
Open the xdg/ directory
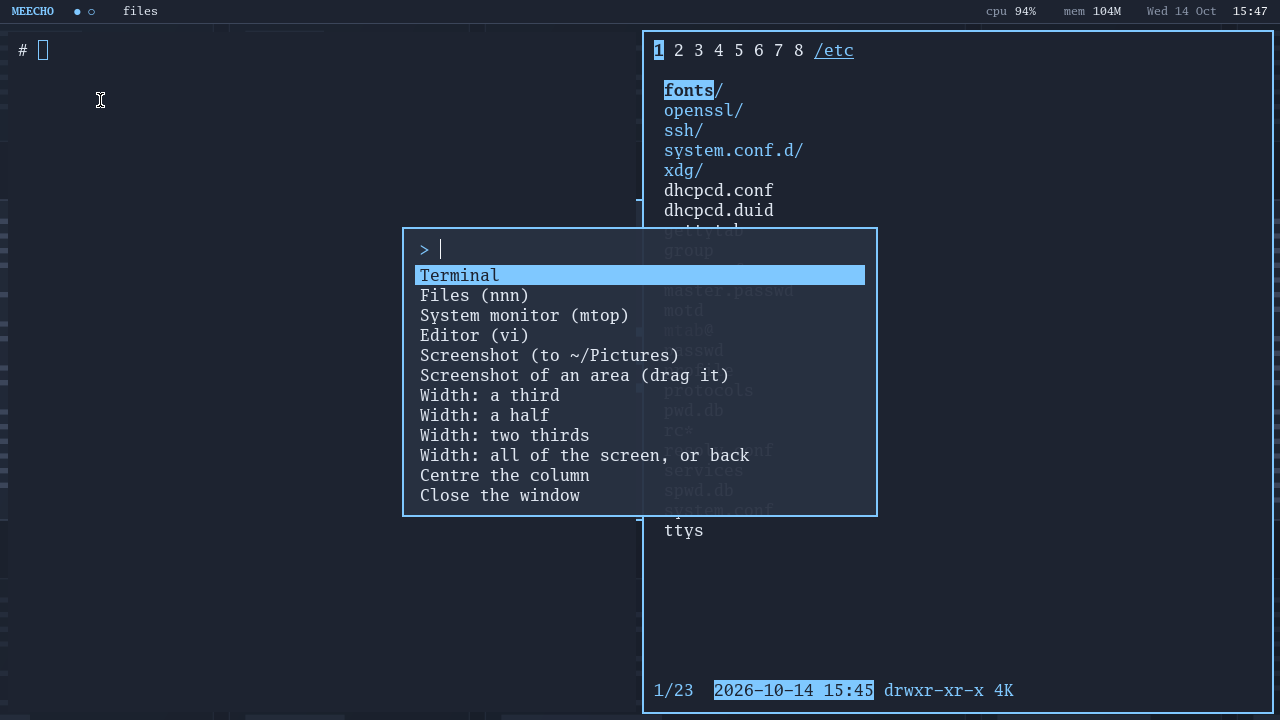[684, 171]
